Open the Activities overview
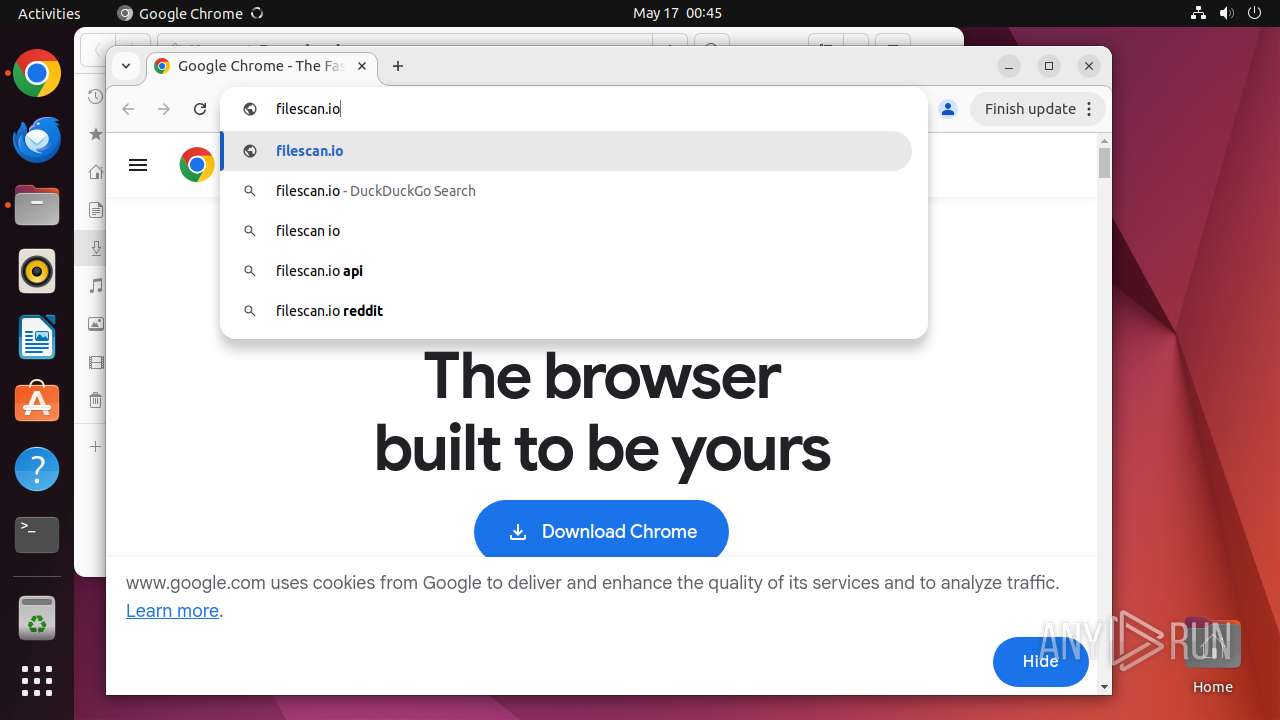The height and width of the screenshot is (720, 1280). click(x=49, y=13)
